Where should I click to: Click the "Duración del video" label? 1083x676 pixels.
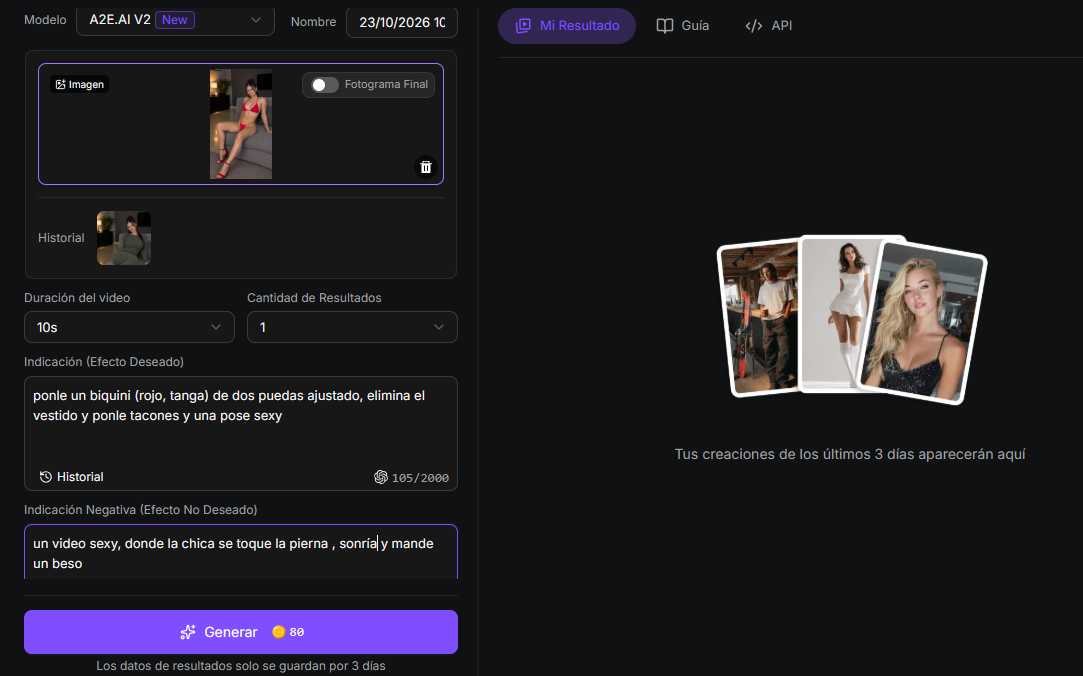tap(77, 298)
